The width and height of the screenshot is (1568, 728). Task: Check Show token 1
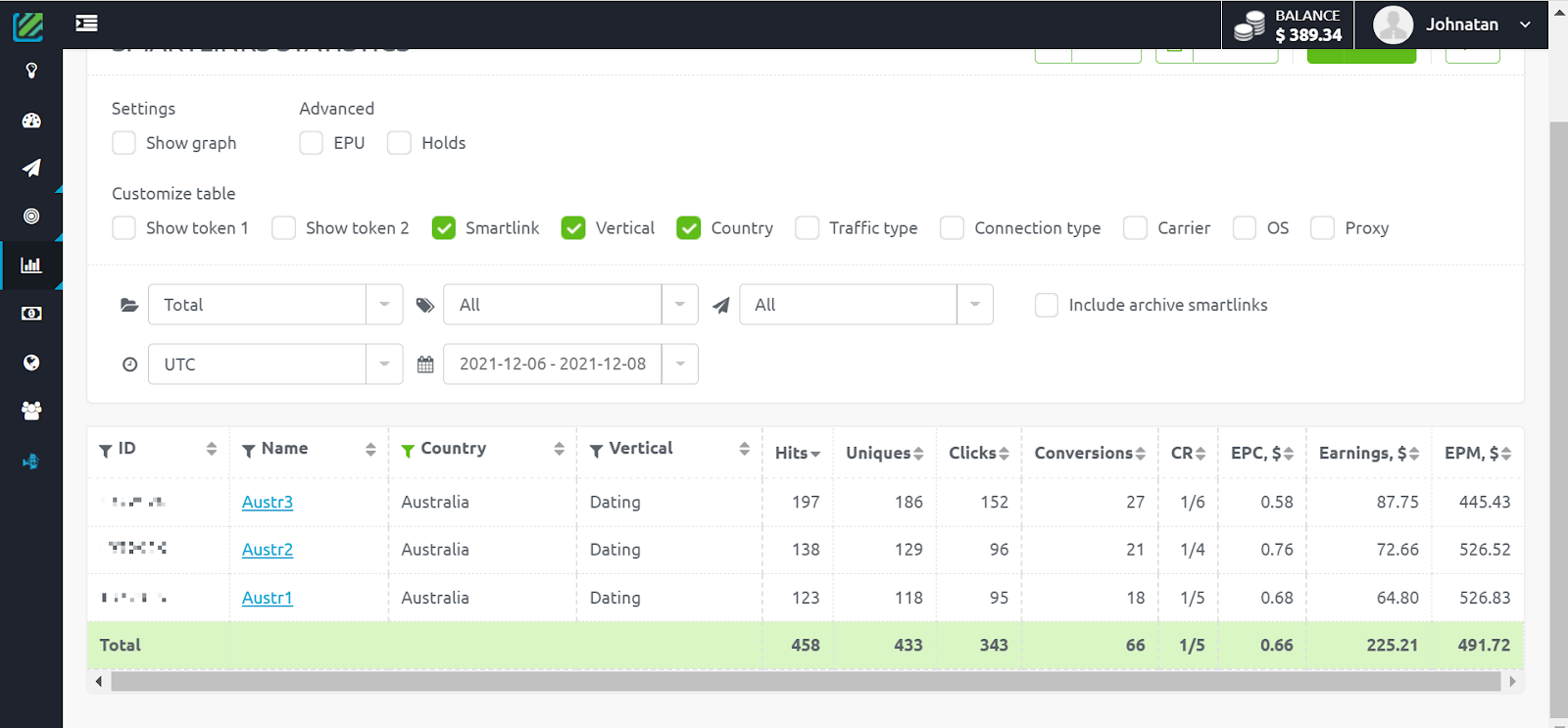coord(123,228)
